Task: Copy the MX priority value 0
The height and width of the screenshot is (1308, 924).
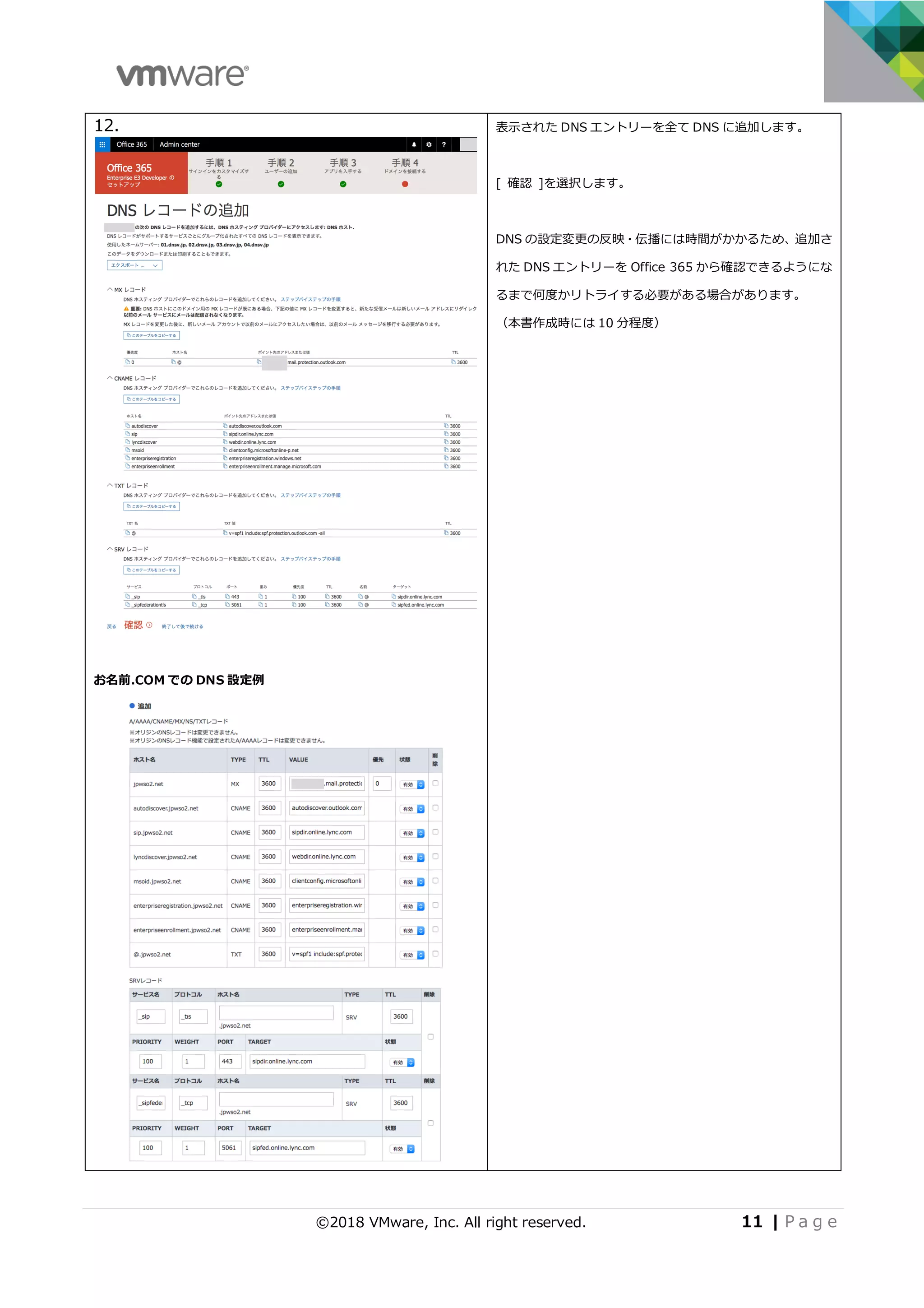Action: tap(128, 362)
